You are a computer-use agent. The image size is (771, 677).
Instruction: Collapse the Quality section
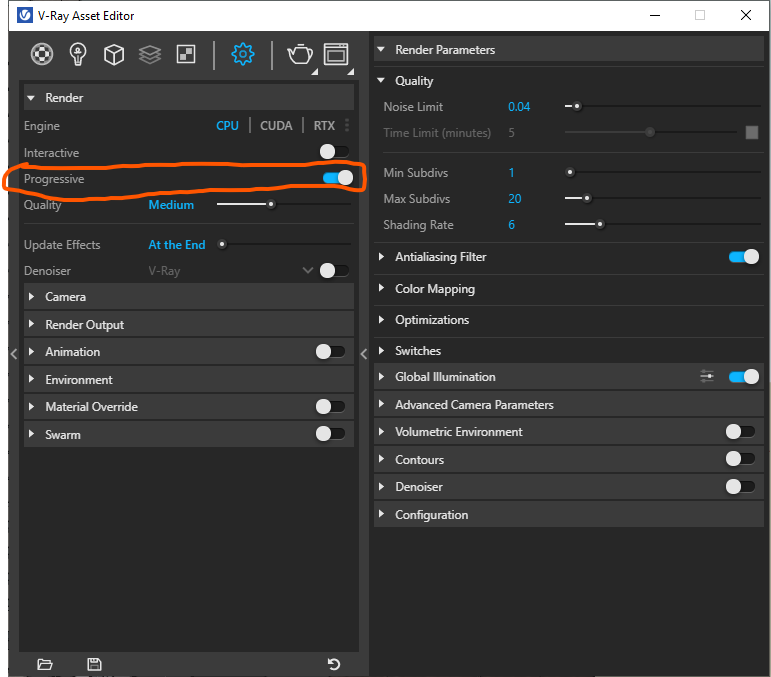click(x=414, y=81)
